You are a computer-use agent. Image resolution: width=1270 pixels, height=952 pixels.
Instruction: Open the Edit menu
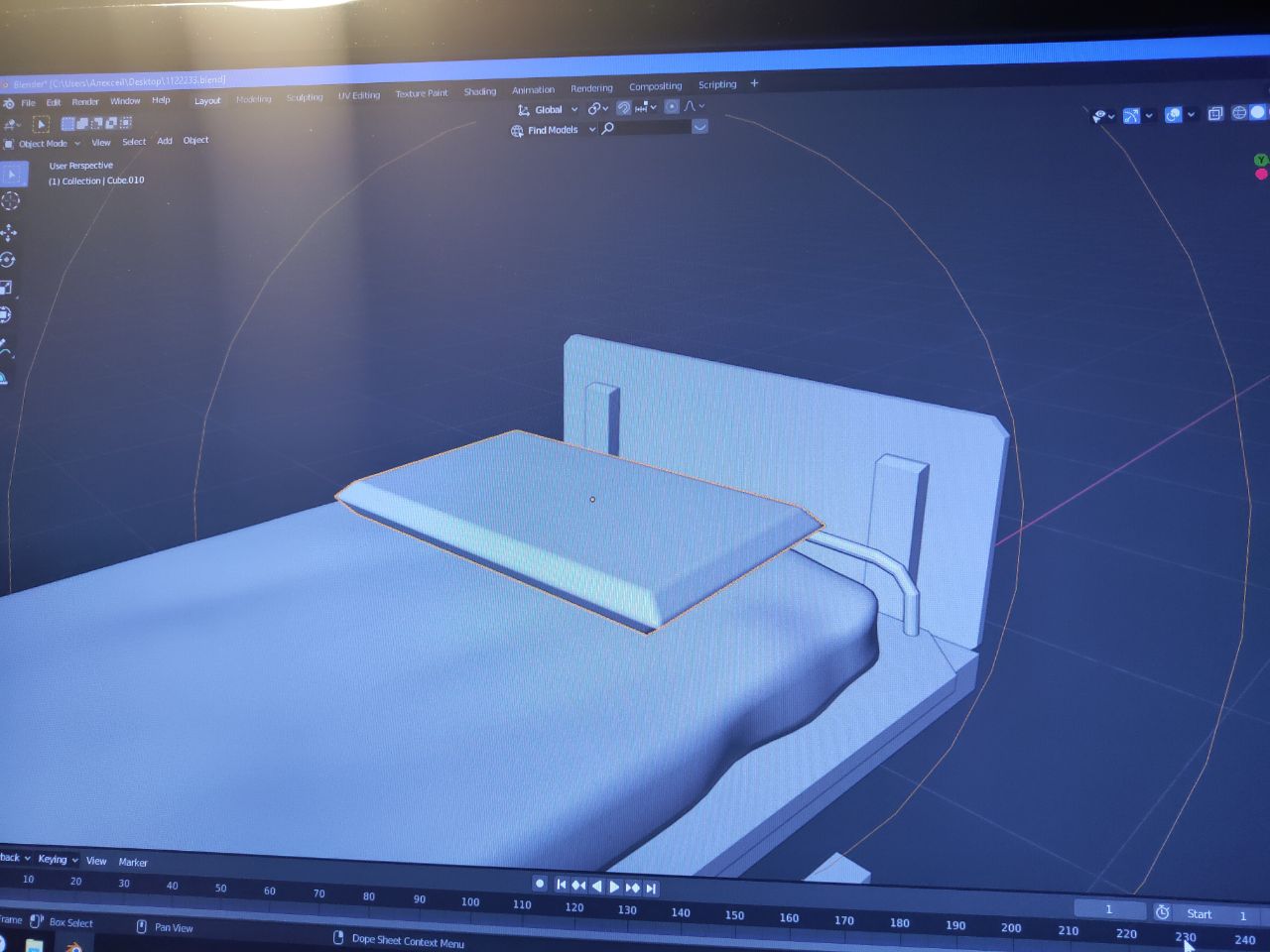(54, 102)
